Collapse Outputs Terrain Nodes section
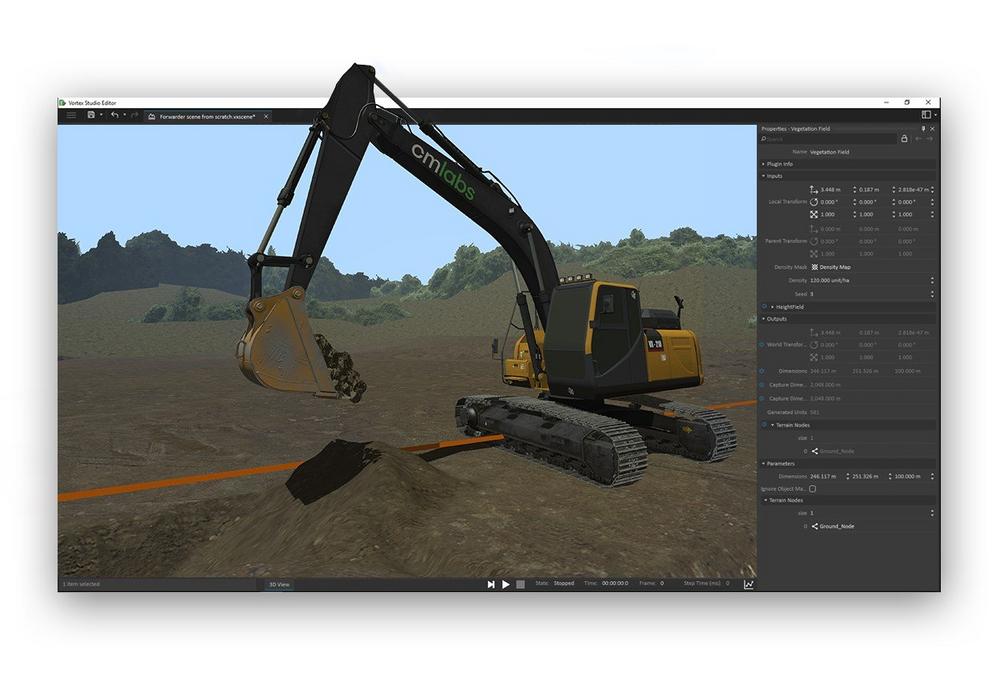Screen dimensions: 1000x696 [x=772, y=426]
